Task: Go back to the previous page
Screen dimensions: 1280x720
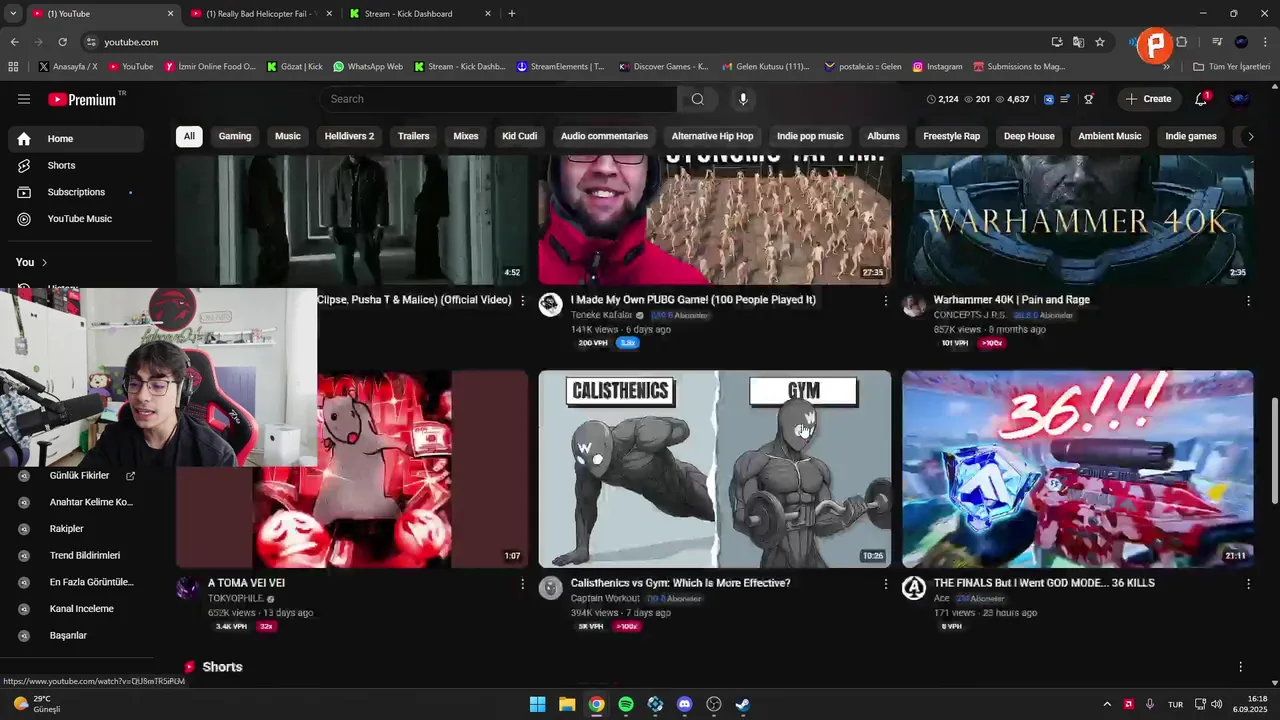Action: (x=14, y=42)
